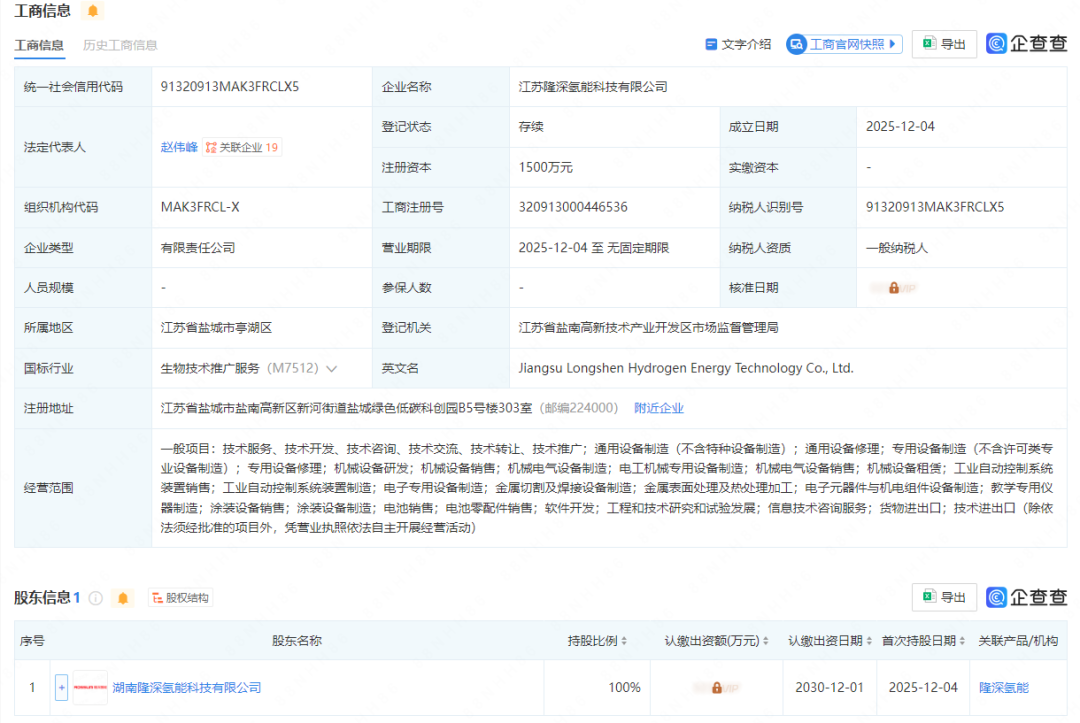Click the bell icon beside 股东信息
The width and height of the screenshot is (1080, 723).
121,597
